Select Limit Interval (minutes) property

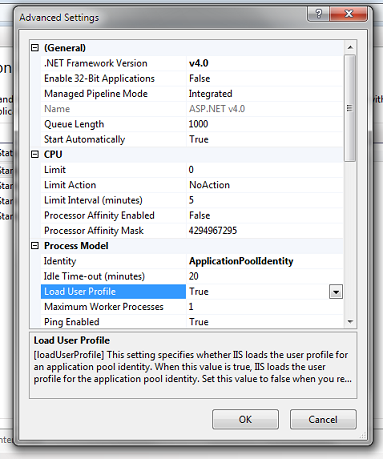113,200
